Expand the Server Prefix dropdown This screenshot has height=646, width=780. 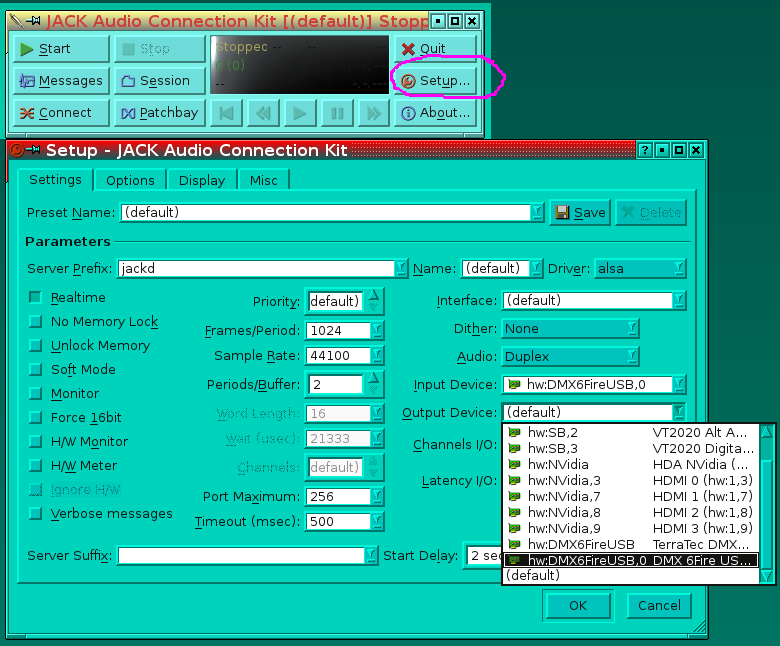click(401, 269)
